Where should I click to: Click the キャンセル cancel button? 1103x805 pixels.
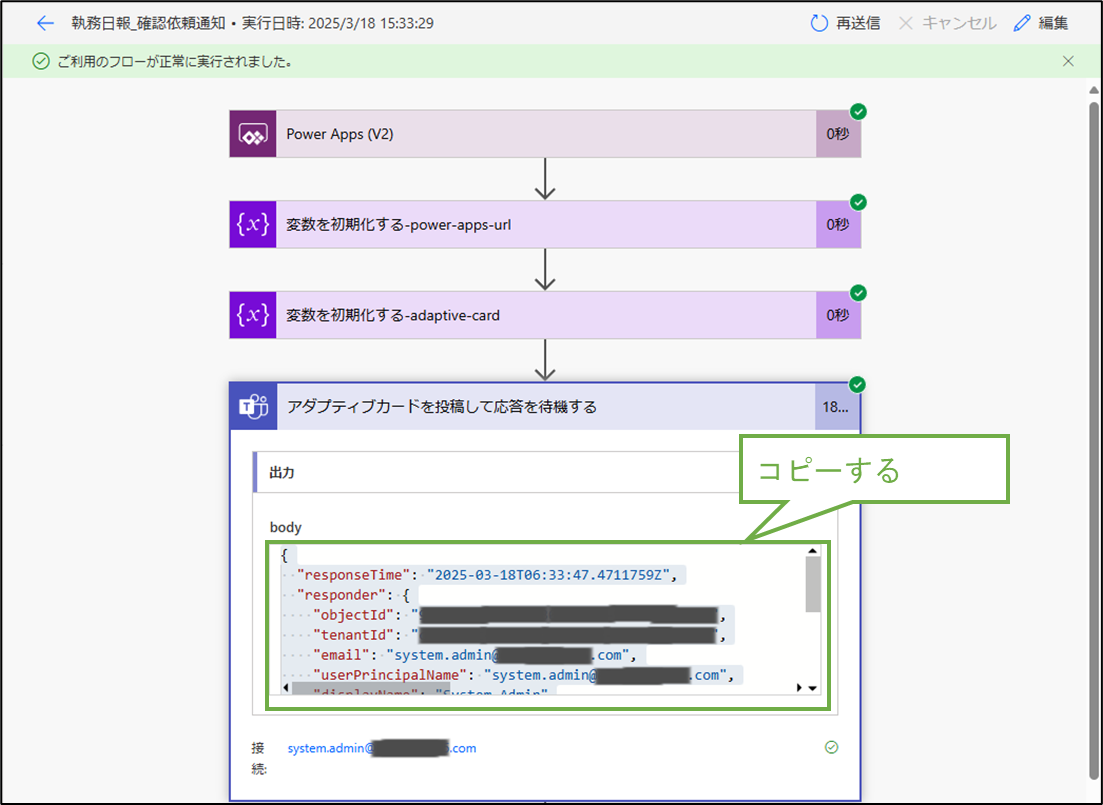pyautogui.click(x=948, y=23)
